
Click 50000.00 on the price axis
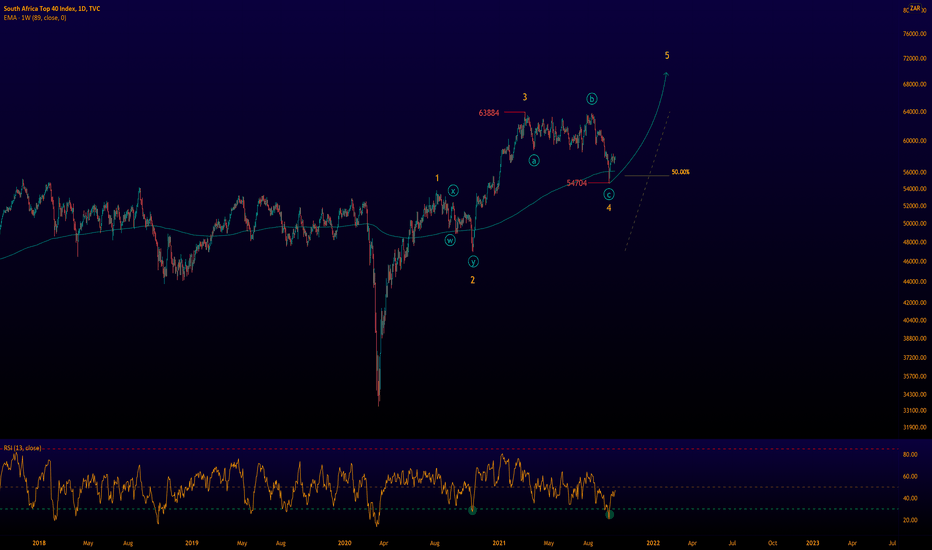(x=915, y=224)
